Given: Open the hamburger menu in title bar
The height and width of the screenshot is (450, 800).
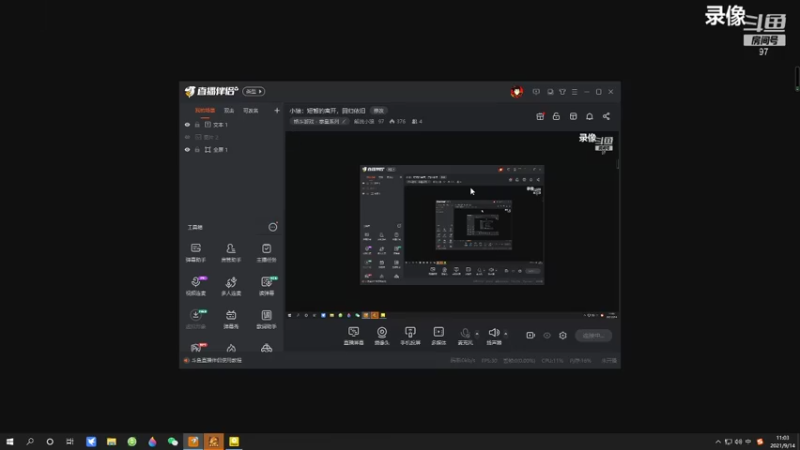Looking at the screenshot, I should (574, 92).
